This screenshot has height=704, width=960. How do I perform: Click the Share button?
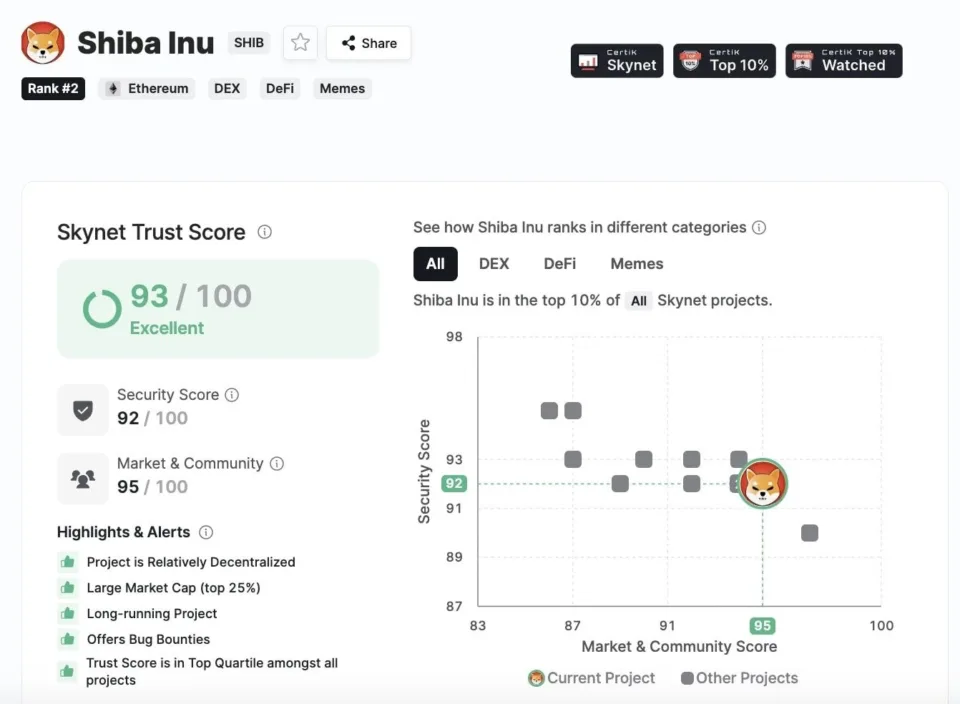click(369, 43)
